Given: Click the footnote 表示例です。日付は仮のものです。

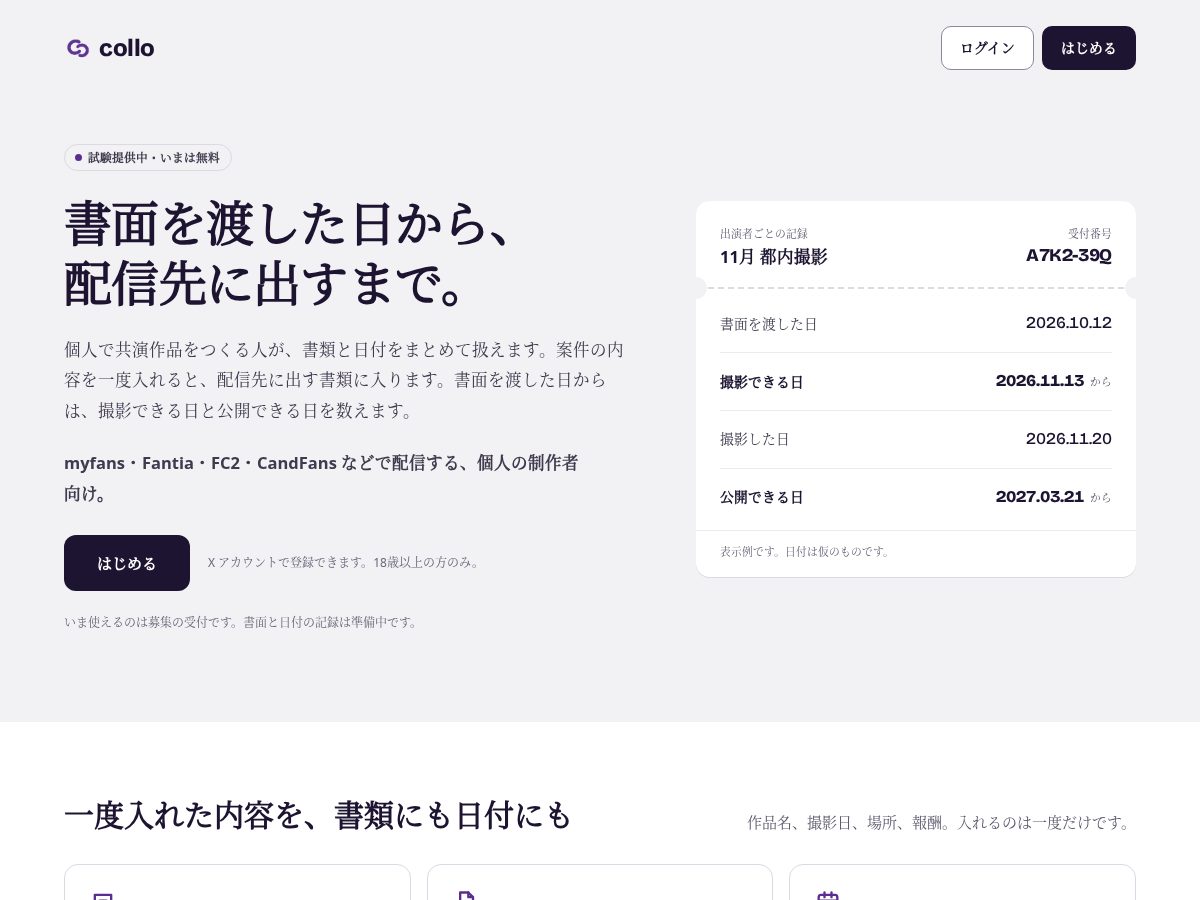Looking at the screenshot, I should pos(806,551).
